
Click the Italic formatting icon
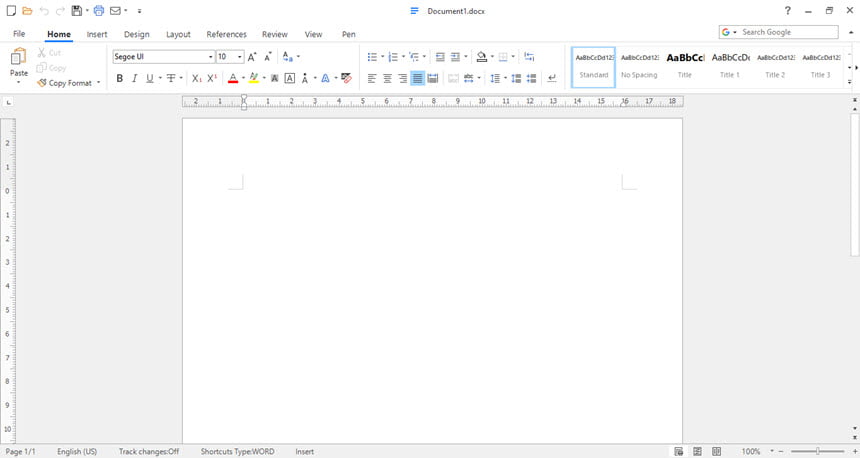click(134, 78)
